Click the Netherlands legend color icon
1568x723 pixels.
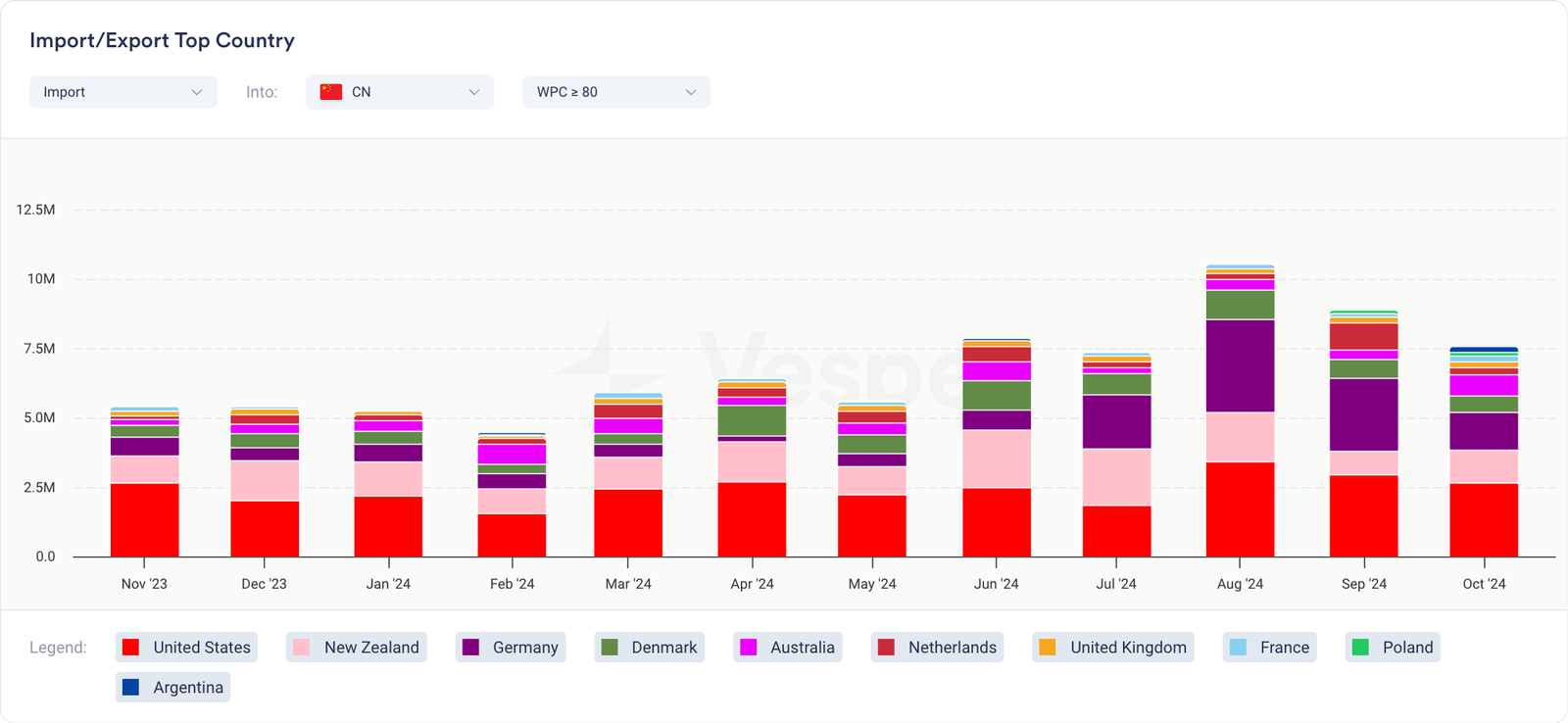886,648
